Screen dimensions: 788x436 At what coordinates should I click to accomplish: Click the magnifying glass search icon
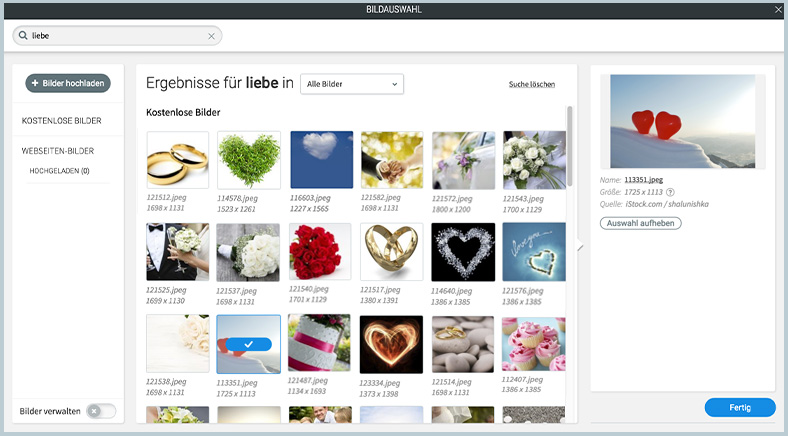(23, 36)
